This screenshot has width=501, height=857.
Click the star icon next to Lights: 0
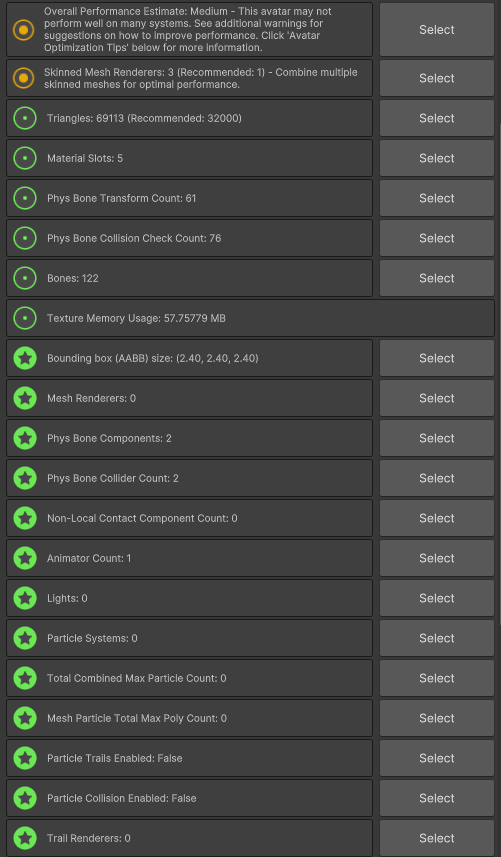click(x=25, y=598)
